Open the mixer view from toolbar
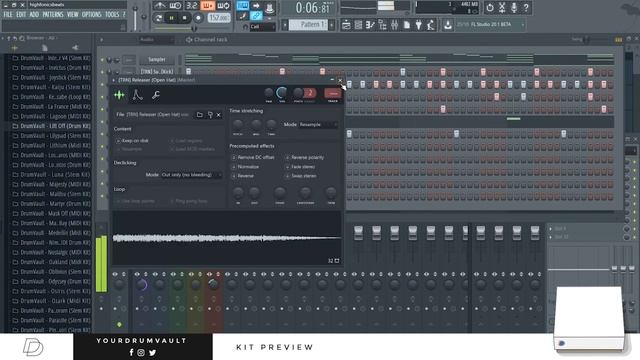 pyautogui.click(x=394, y=25)
